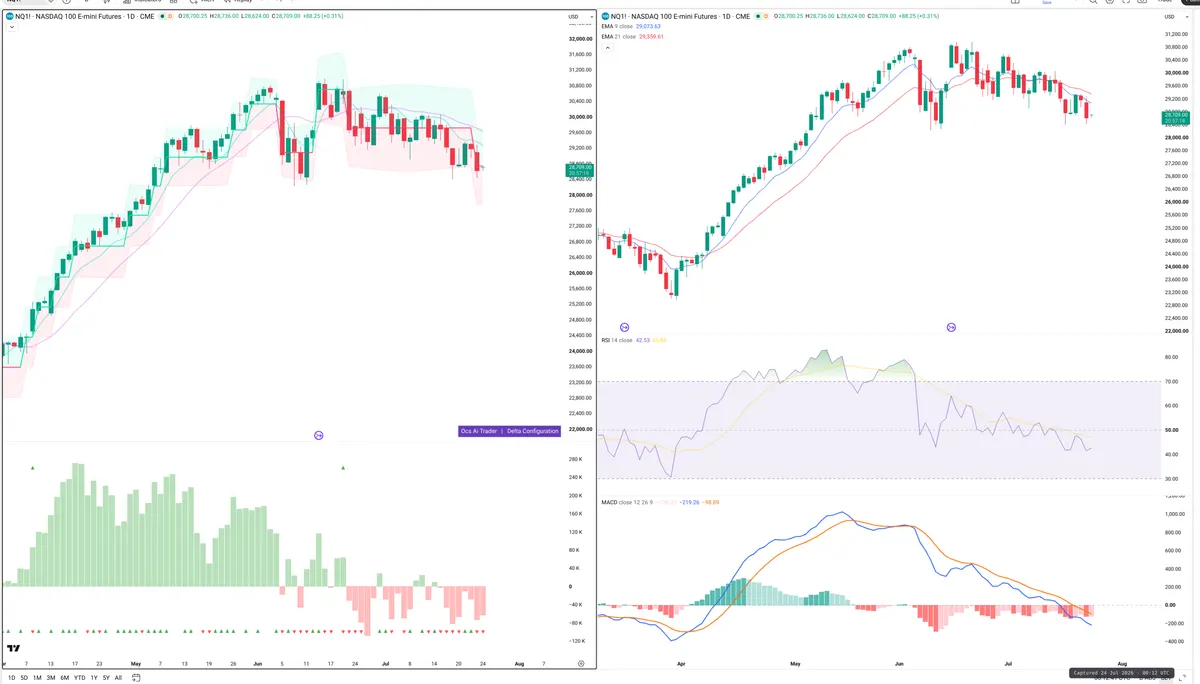Select the 1Y time range button
The height and width of the screenshot is (684, 1200).
point(94,677)
